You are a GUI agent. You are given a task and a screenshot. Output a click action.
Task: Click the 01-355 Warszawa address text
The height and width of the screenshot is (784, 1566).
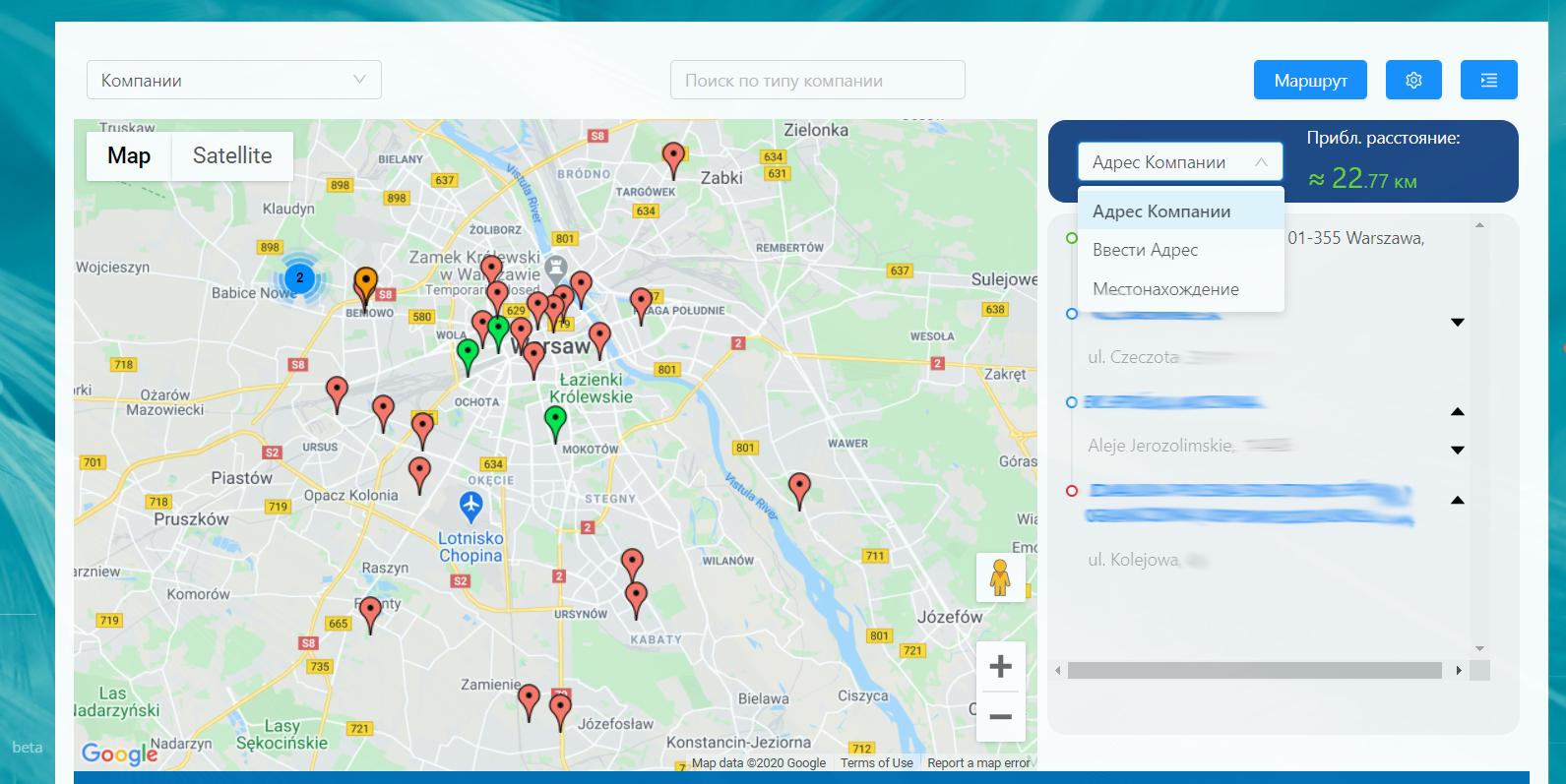(x=1355, y=238)
